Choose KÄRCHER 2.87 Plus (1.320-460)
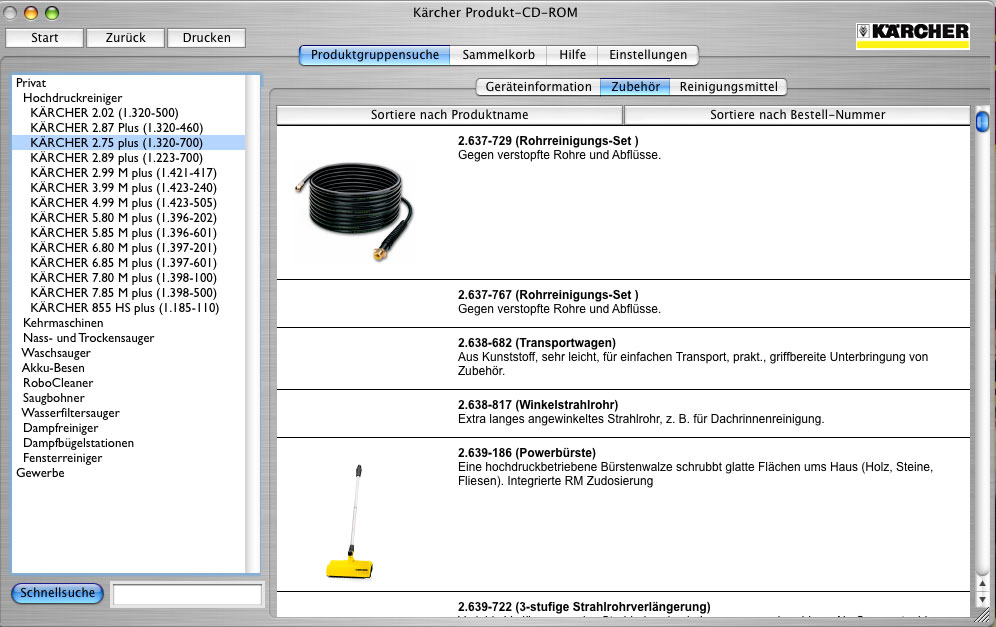Viewport: 996px width, 627px height. 117,128
